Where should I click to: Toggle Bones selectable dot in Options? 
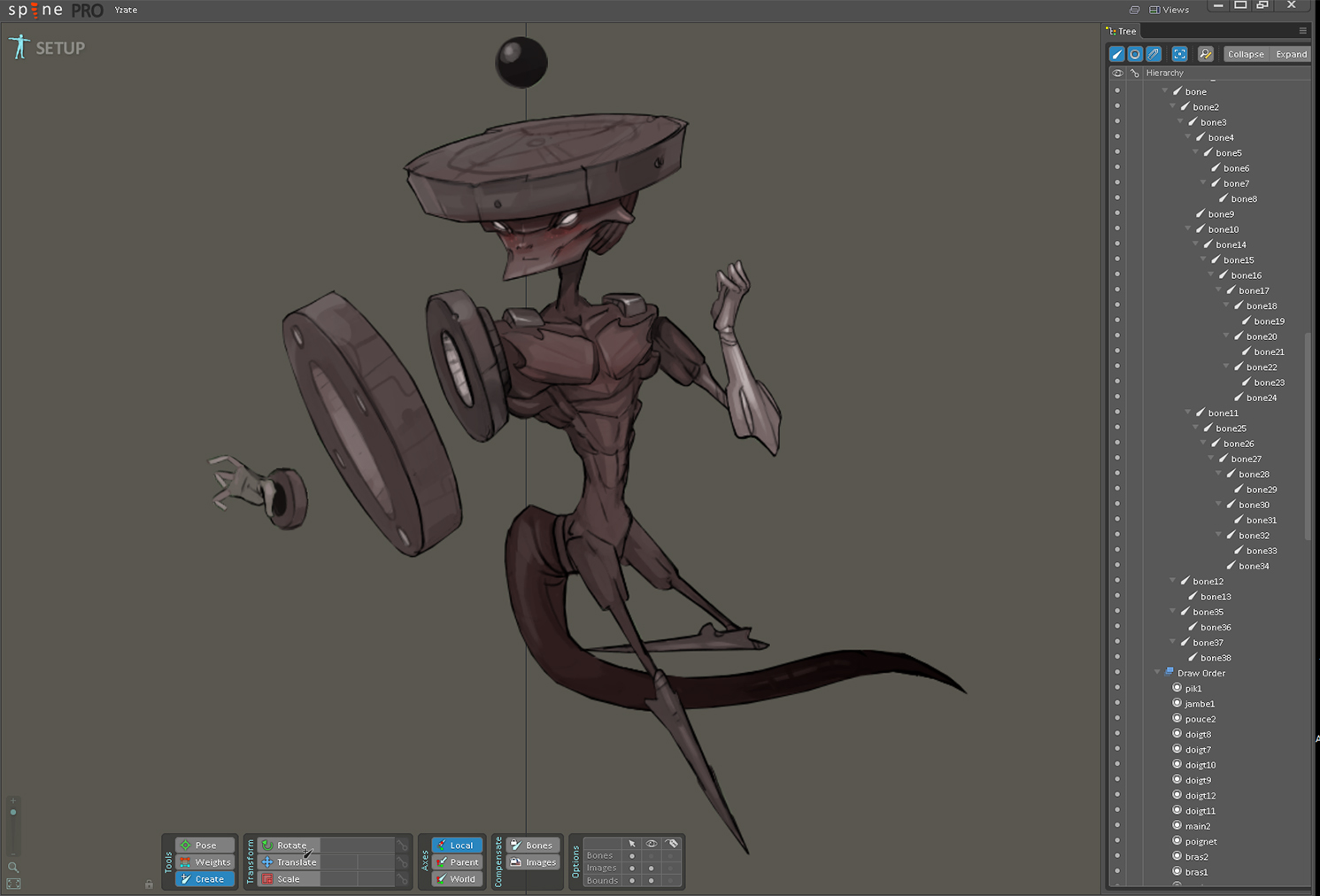point(632,856)
